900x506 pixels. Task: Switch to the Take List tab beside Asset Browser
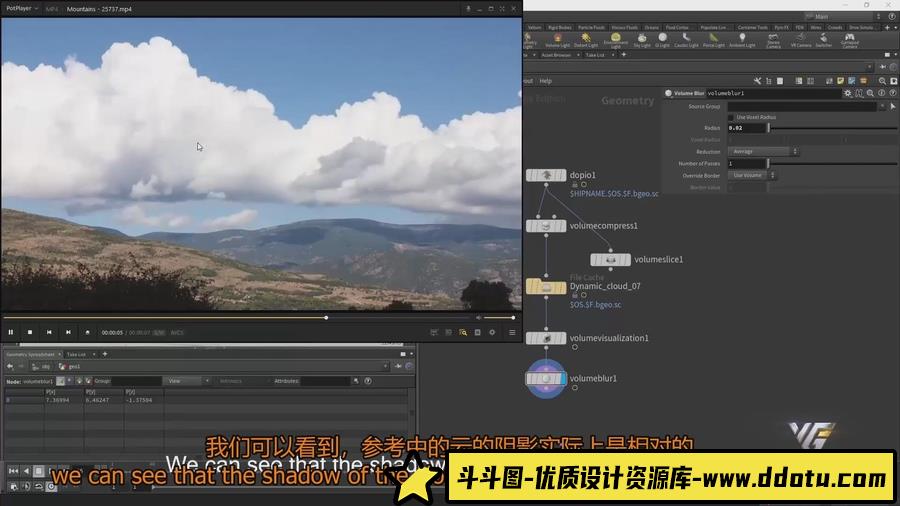pyautogui.click(x=595, y=55)
